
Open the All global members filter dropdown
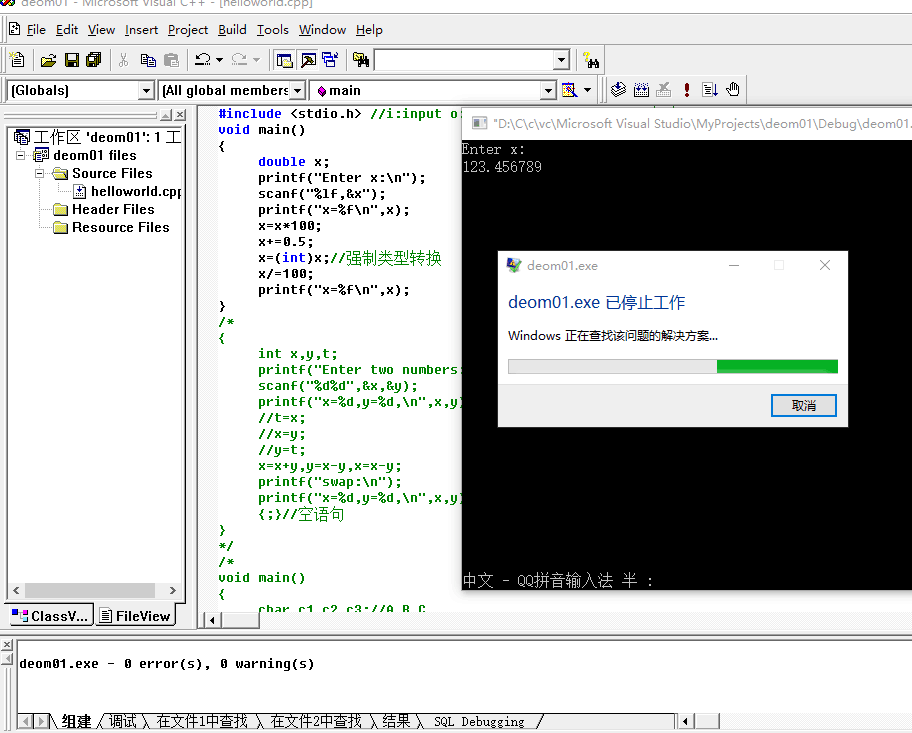297,91
